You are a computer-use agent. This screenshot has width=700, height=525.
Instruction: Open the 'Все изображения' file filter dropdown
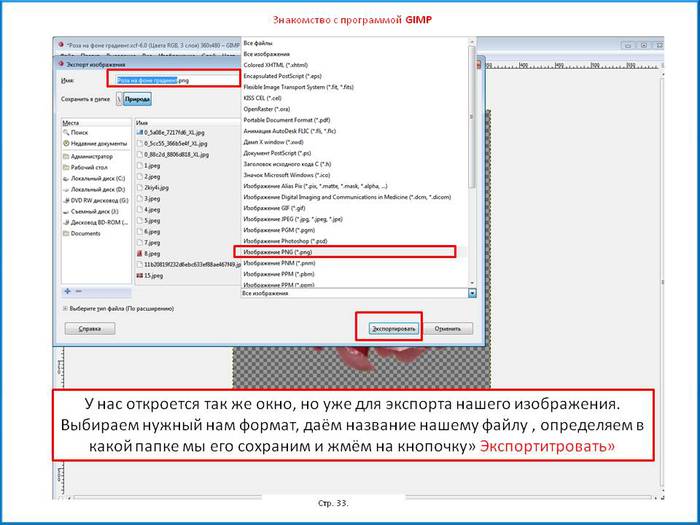pos(358,293)
